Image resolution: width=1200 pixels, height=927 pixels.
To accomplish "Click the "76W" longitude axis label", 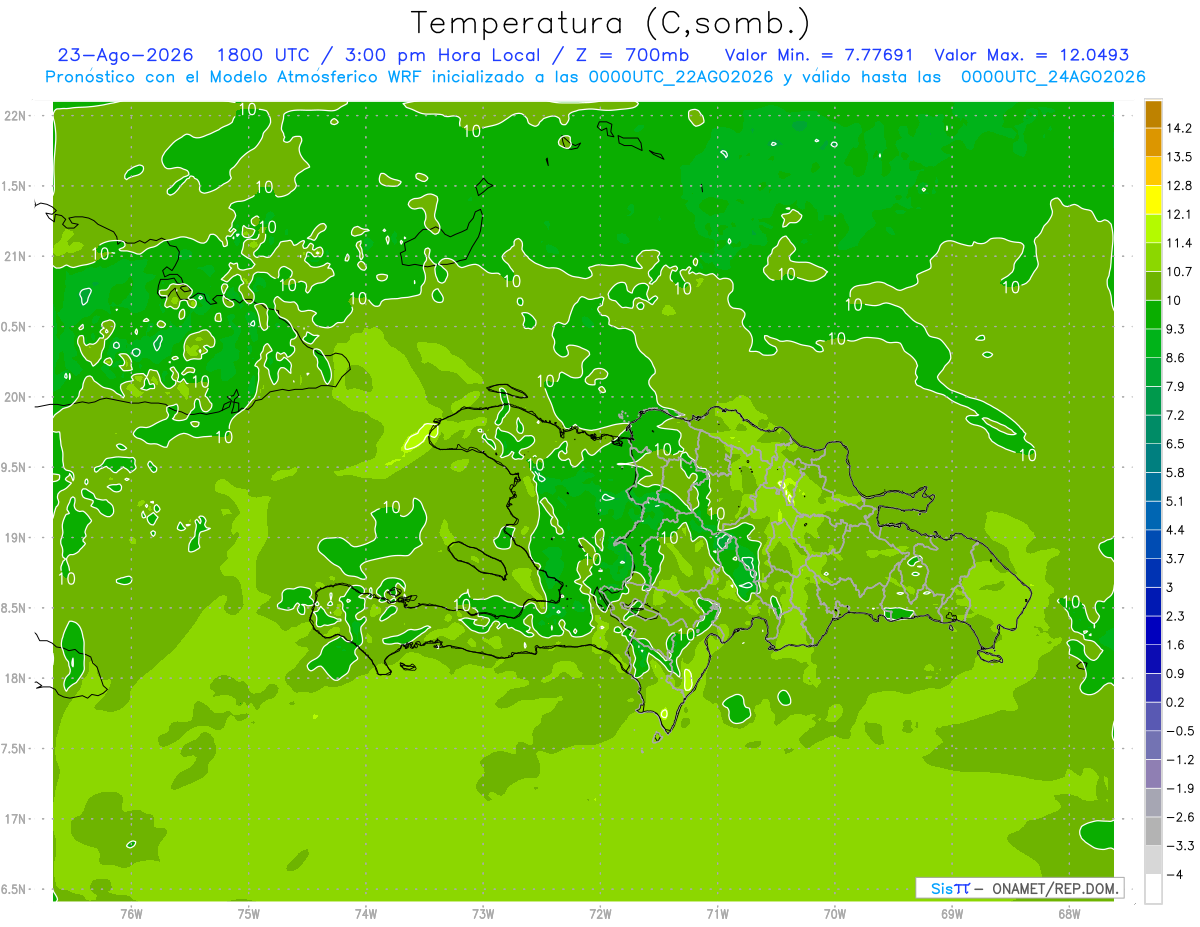I will (x=131, y=914).
